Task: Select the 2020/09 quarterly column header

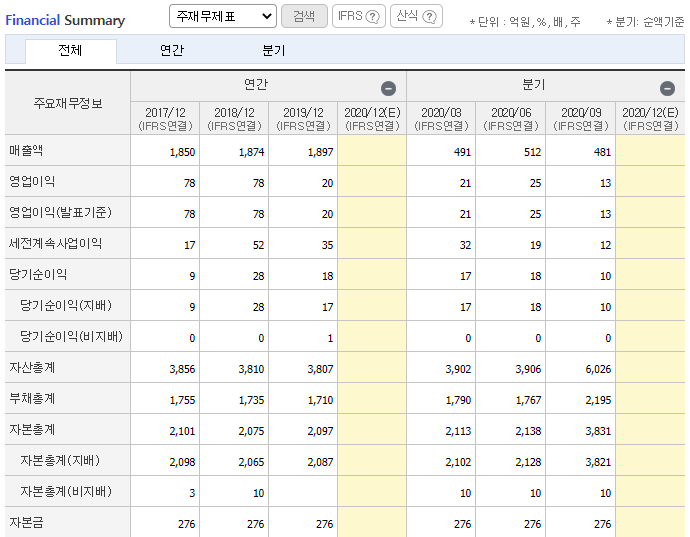Action: (581, 118)
